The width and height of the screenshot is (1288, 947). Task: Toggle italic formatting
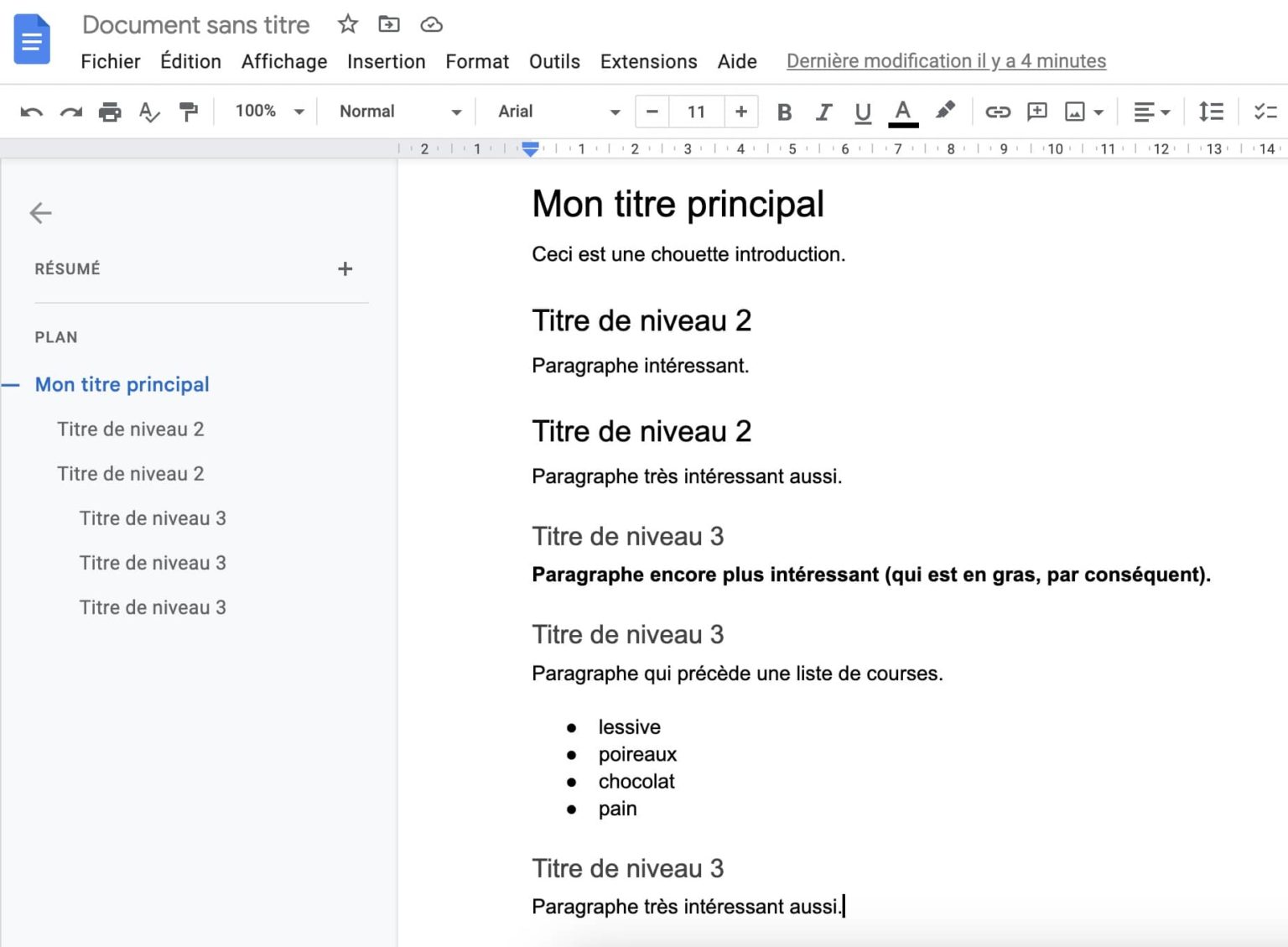823,111
